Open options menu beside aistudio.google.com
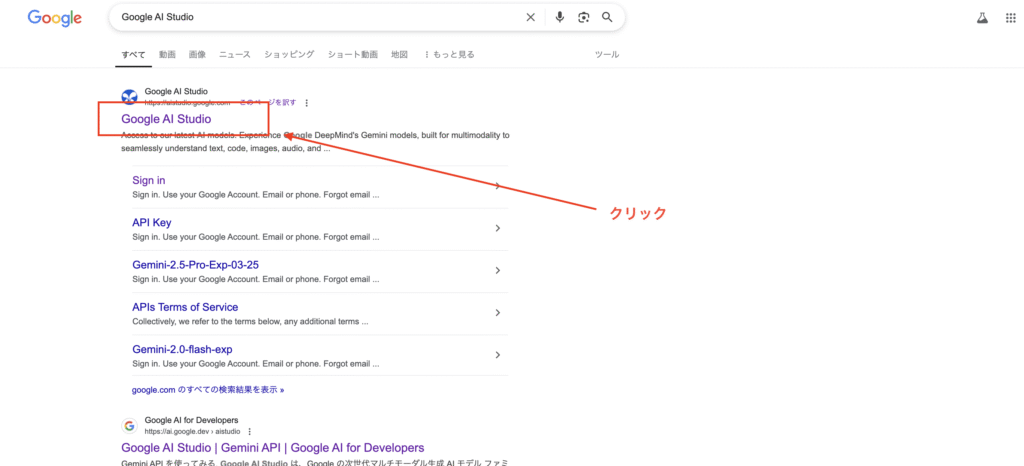 point(307,102)
